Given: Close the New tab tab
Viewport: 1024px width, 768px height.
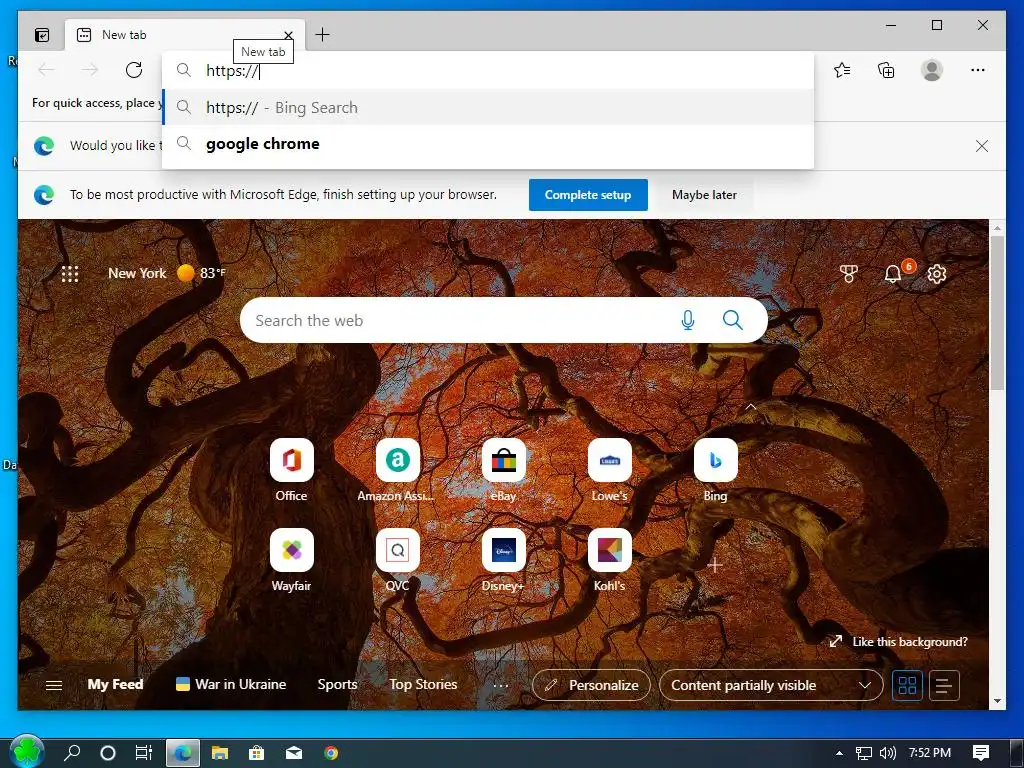Looking at the screenshot, I should [x=288, y=35].
